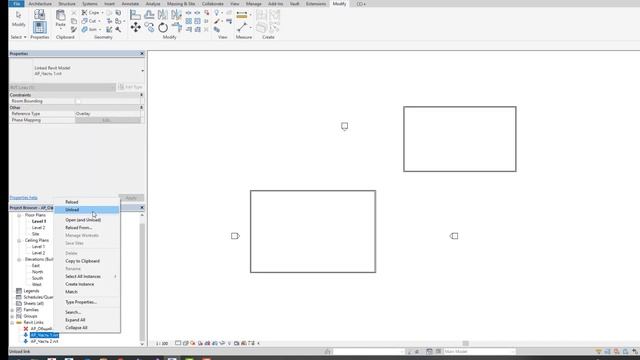This screenshot has height=360, width=640.
Task: Click the Match Type Properties brush icon
Action: tap(73, 29)
